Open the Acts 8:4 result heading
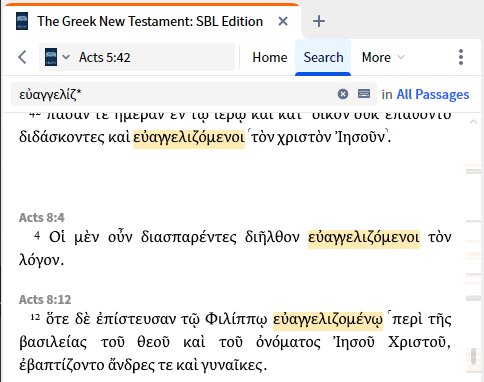Image resolution: width=484 pixels, height=382 pixels. [42, 218]
